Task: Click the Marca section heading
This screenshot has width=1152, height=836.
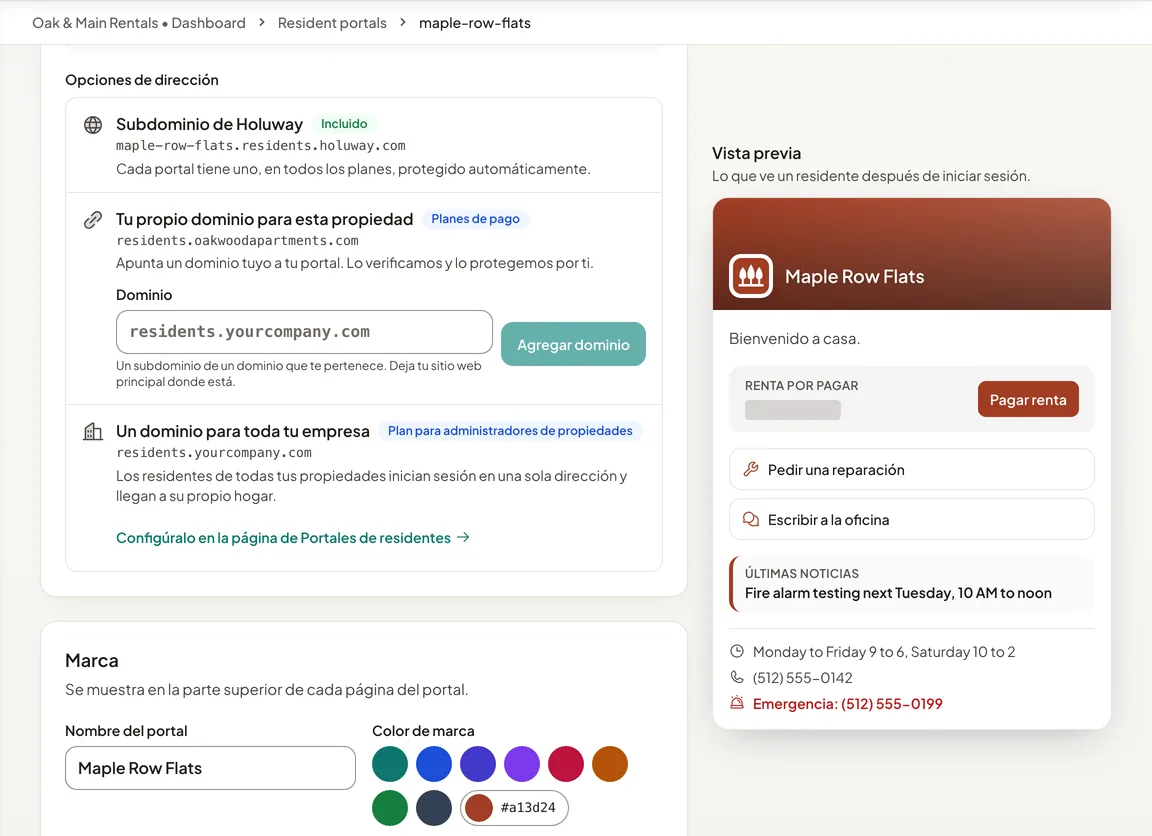Action: tap(92, 660)
